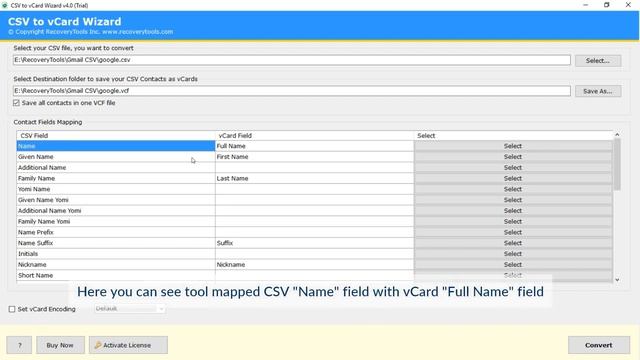Click the www.recoverytools.com link in header

click(137, 32)
